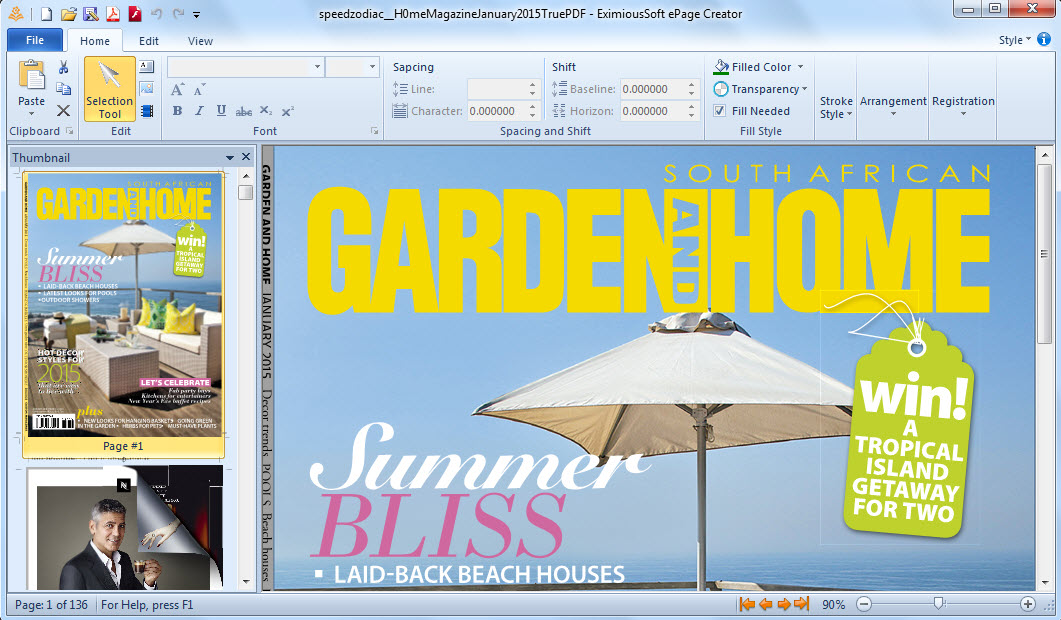The height and width of the screenshot is (620, 1061).
Task: Open the Clipboard group dialog launcher
Action: (69, 131)
